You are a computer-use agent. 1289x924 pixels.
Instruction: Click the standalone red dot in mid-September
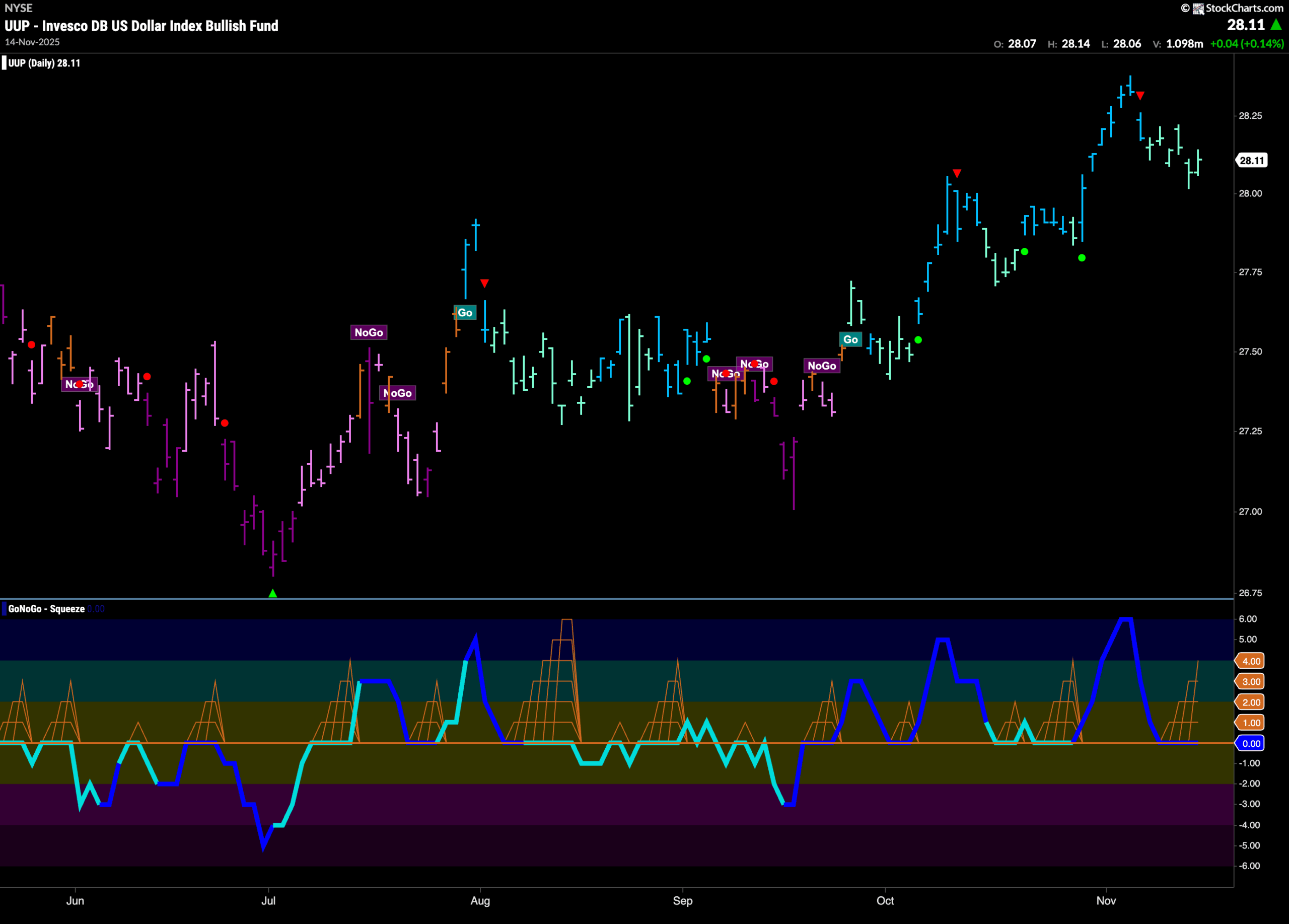(773, 381)
